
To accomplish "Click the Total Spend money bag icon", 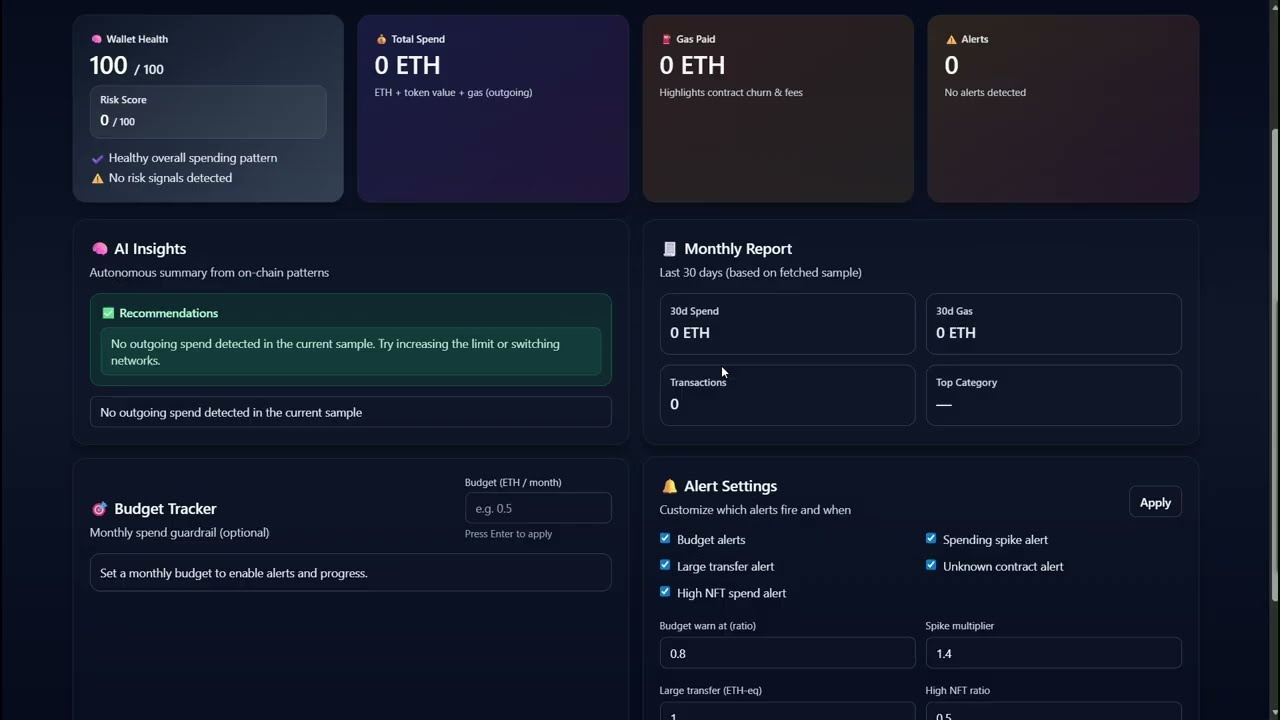I will [381, 39].
